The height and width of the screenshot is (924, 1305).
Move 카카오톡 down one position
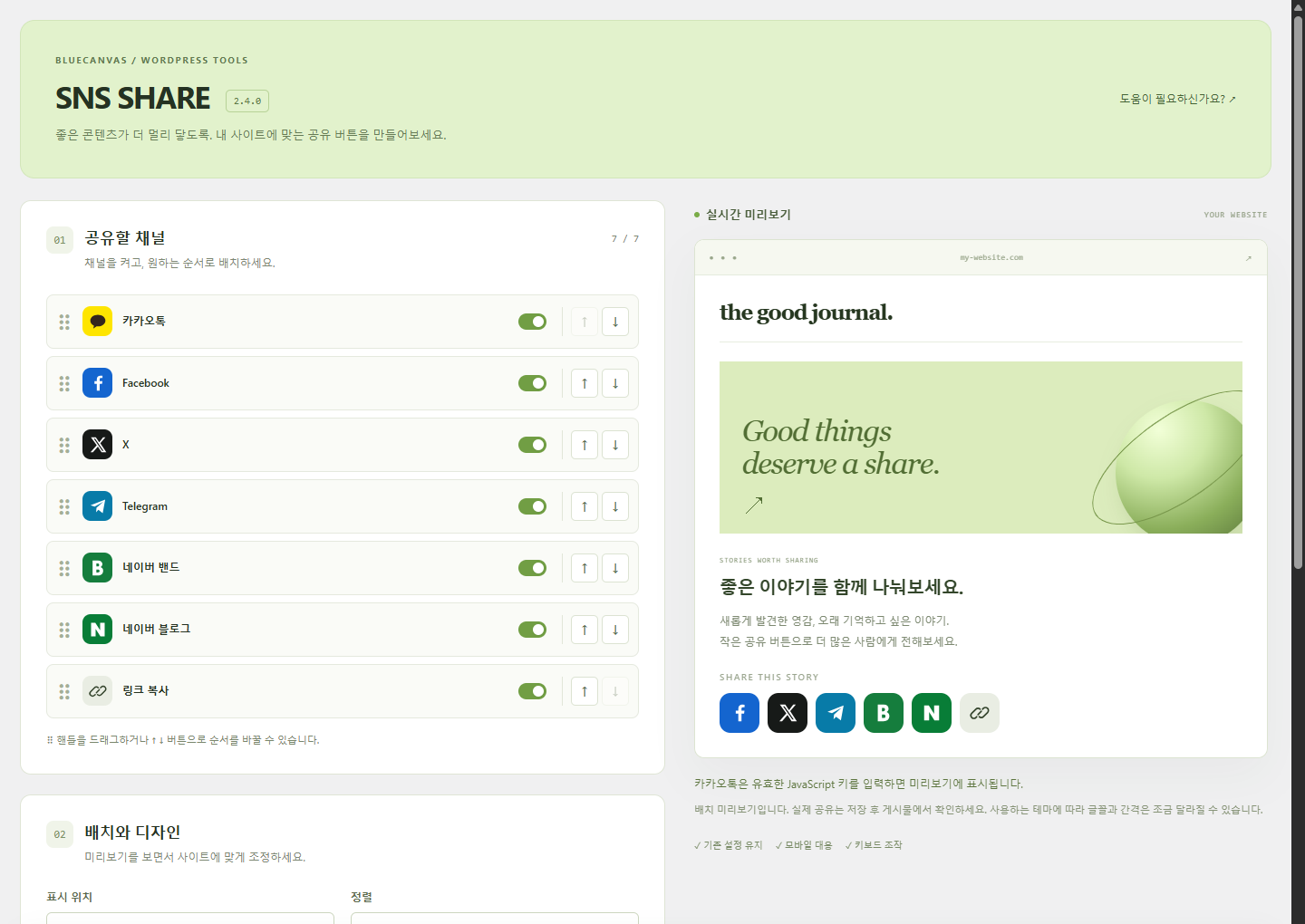point(615,322)
